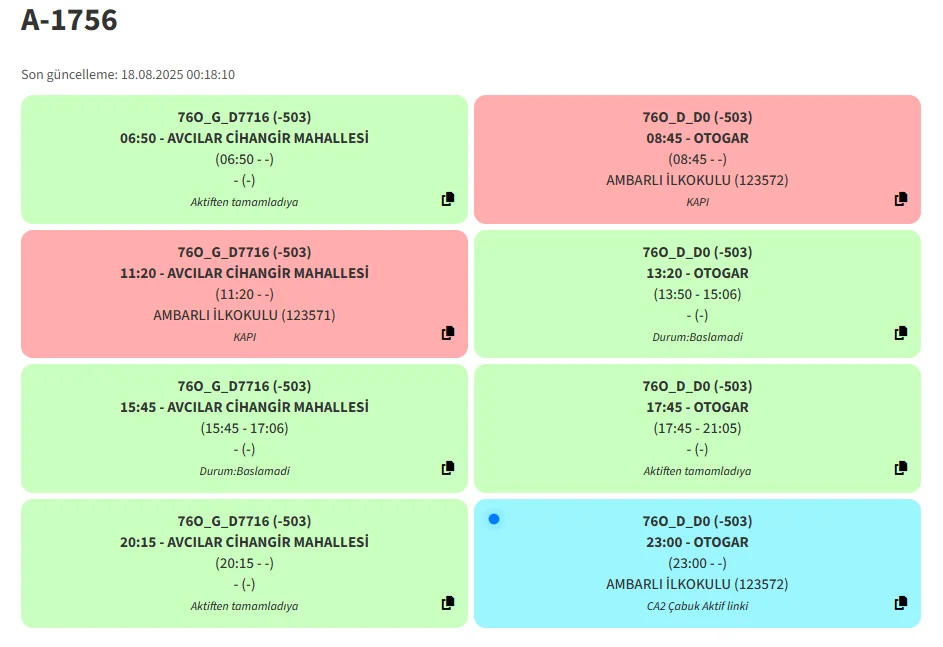The width and height of the screenshot is (943, 647).
Task: Copy the 08:45 Otogar trip details
Action: click(x=901, y=199)
